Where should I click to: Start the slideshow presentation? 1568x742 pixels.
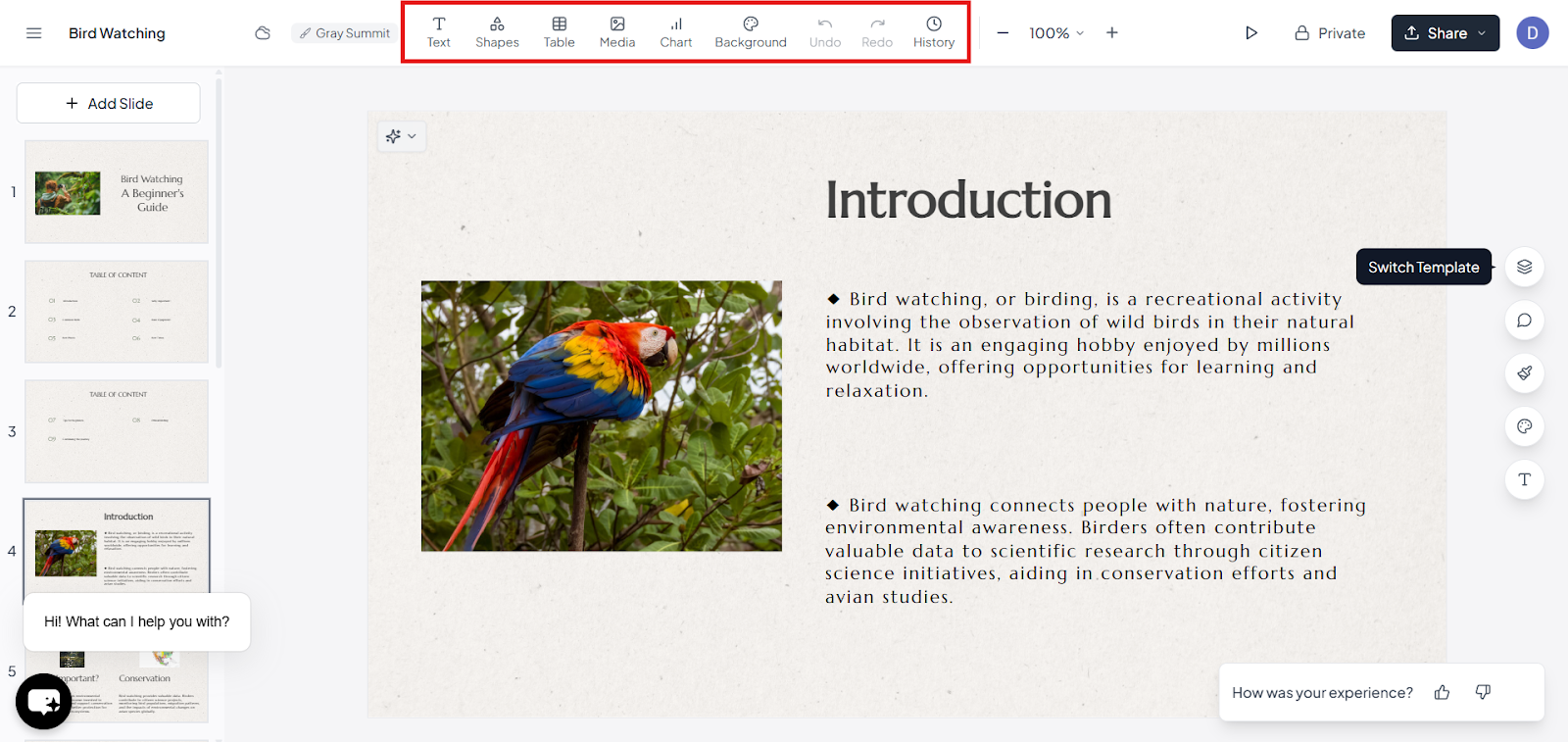click(x=1251, y=33)
